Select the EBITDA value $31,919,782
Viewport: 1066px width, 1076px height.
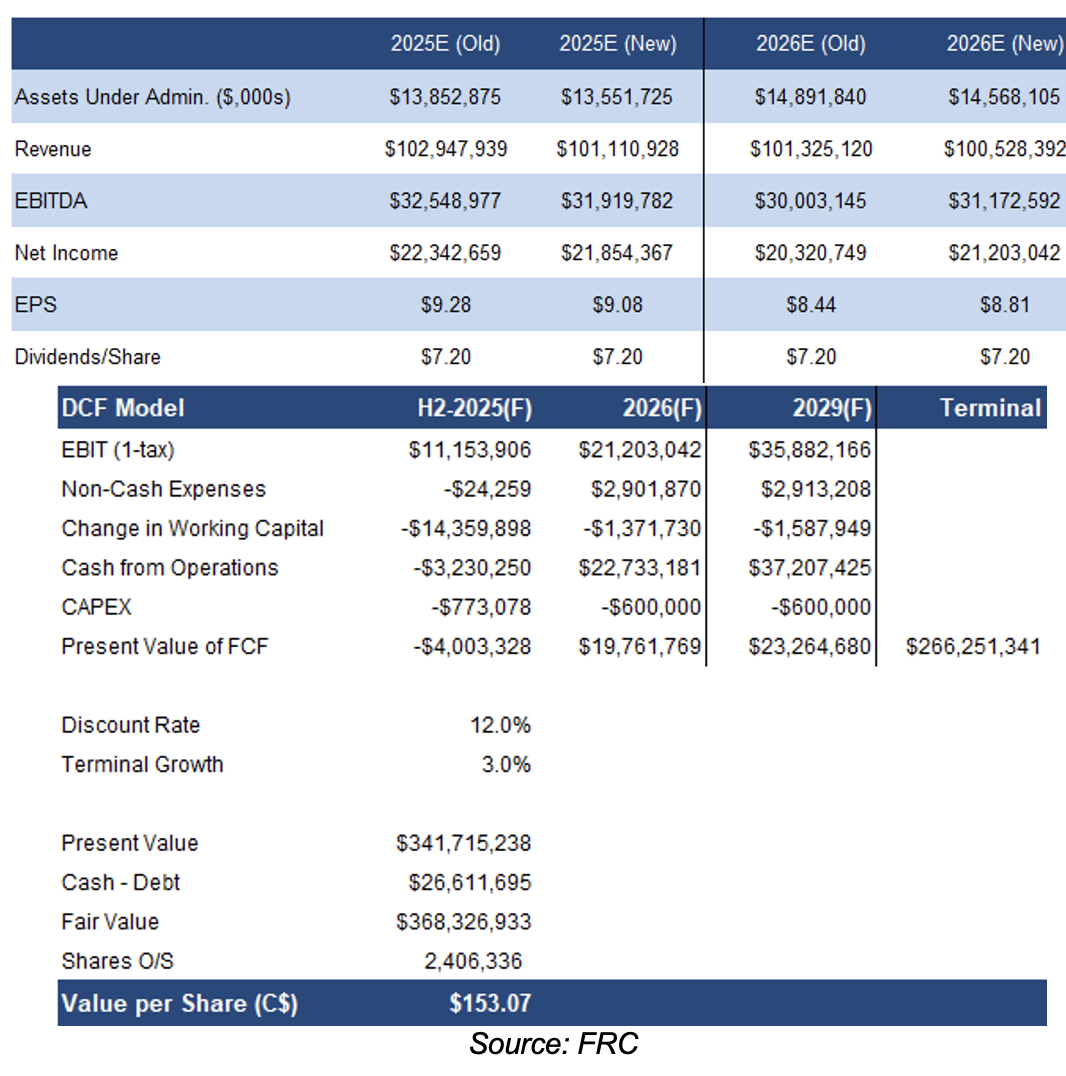pyautogui.click(x=617, y=201)
